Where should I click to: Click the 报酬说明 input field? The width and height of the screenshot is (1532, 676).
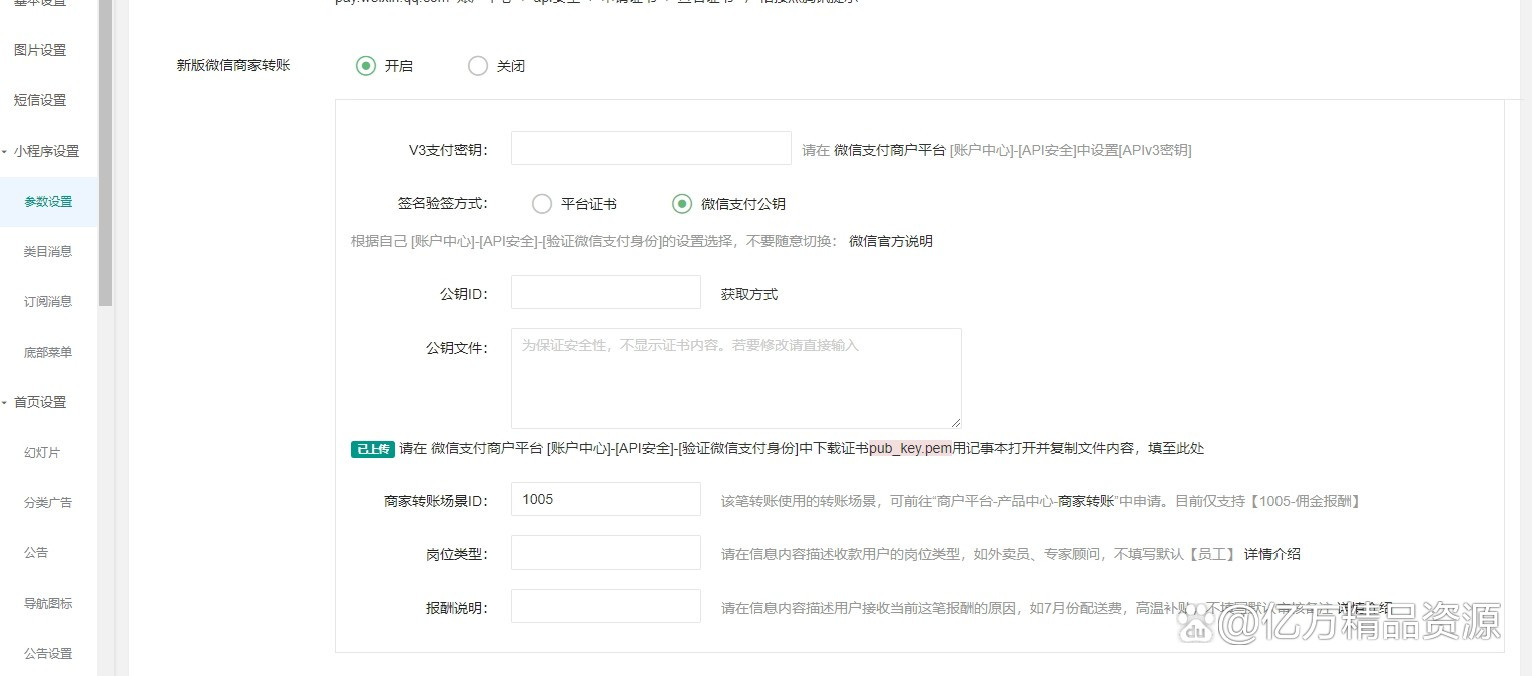pyautogui.click(x=606, y=606)
